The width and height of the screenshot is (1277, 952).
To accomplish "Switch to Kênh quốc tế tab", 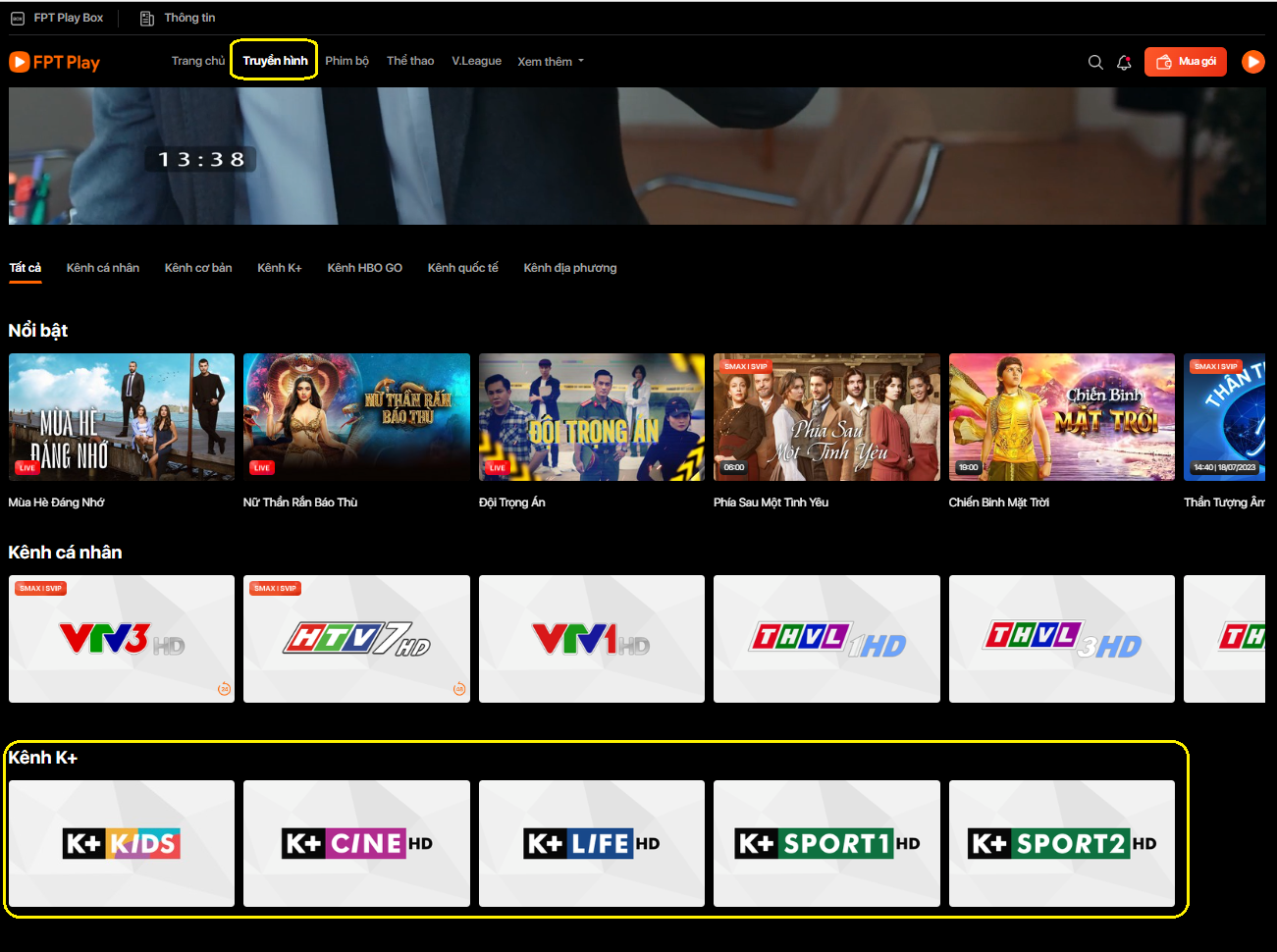I will pyautogui.click(x=463, y=268).
